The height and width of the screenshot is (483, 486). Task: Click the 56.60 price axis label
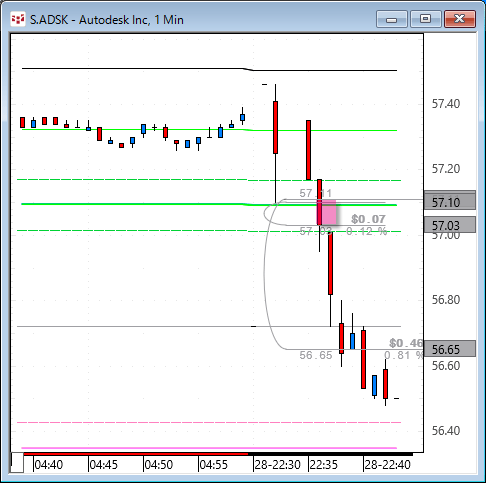tap(446, 366)
